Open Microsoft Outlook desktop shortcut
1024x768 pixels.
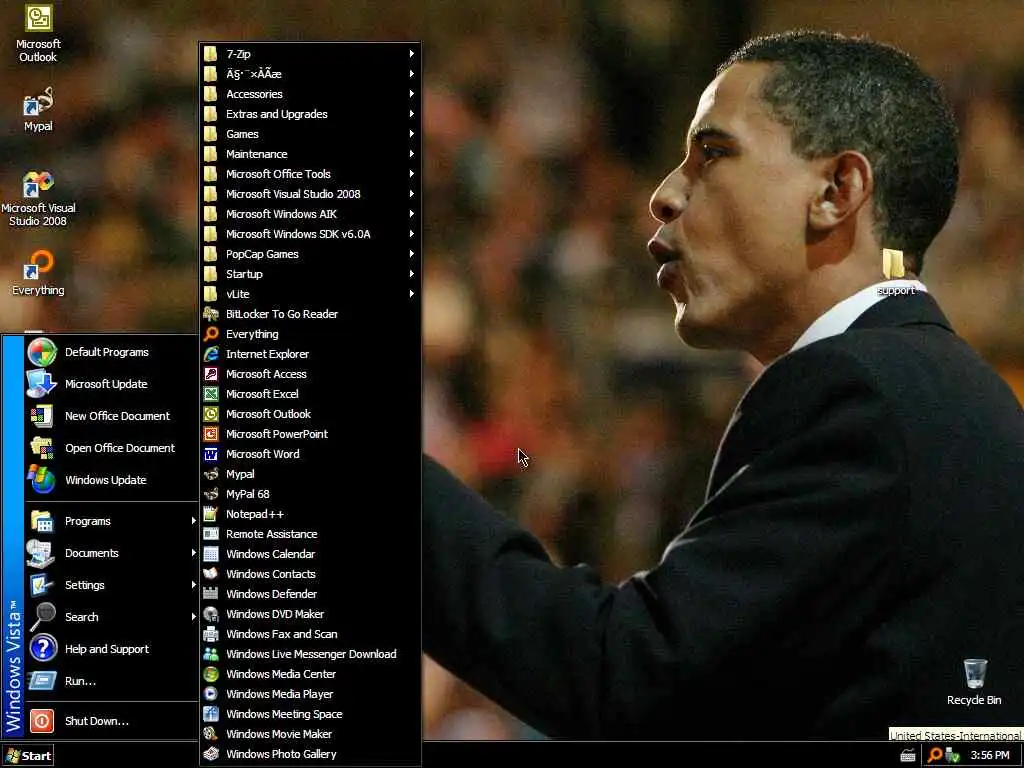pyautogui.click(x=38, y=34)
